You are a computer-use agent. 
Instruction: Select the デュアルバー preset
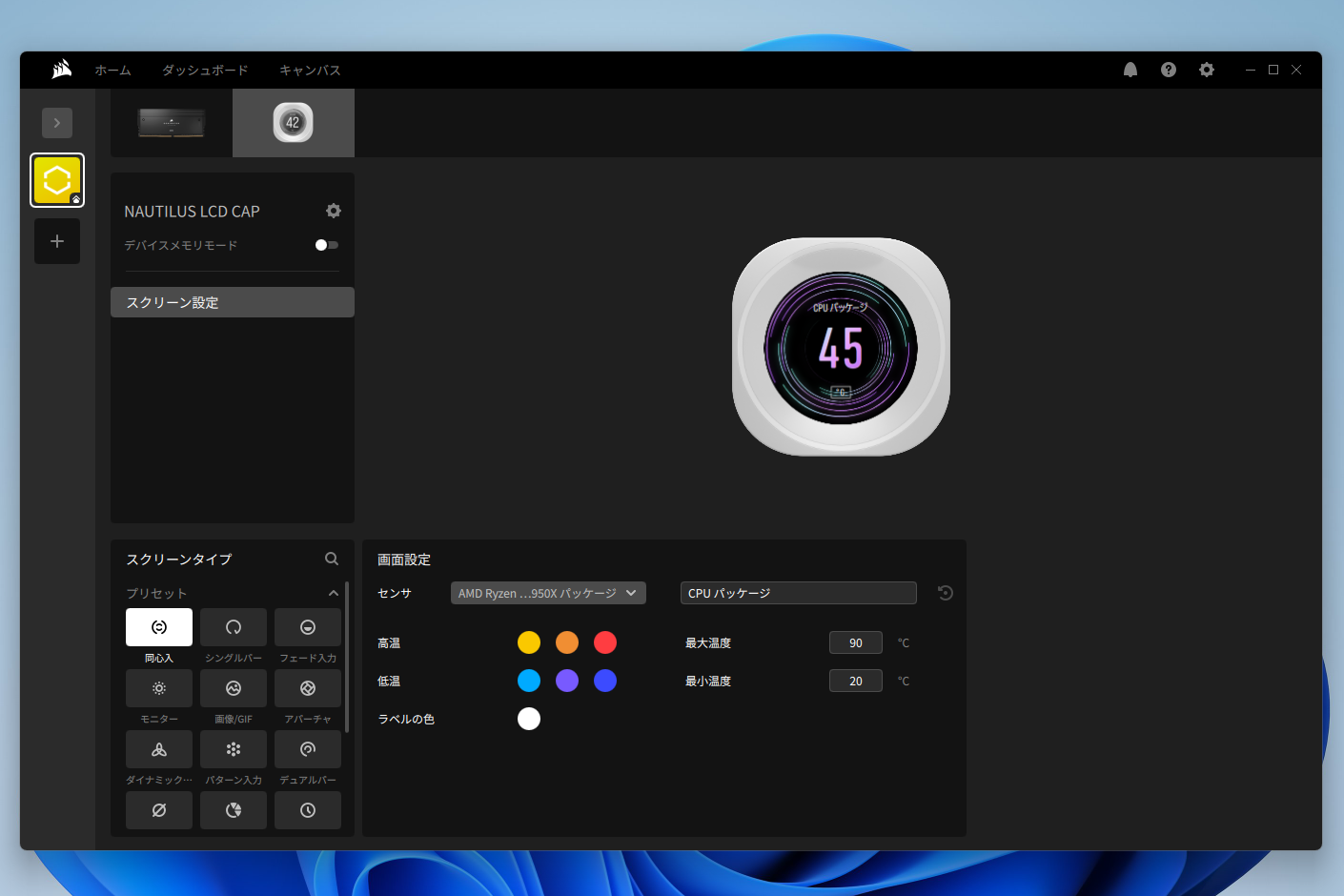click(308, 749)
